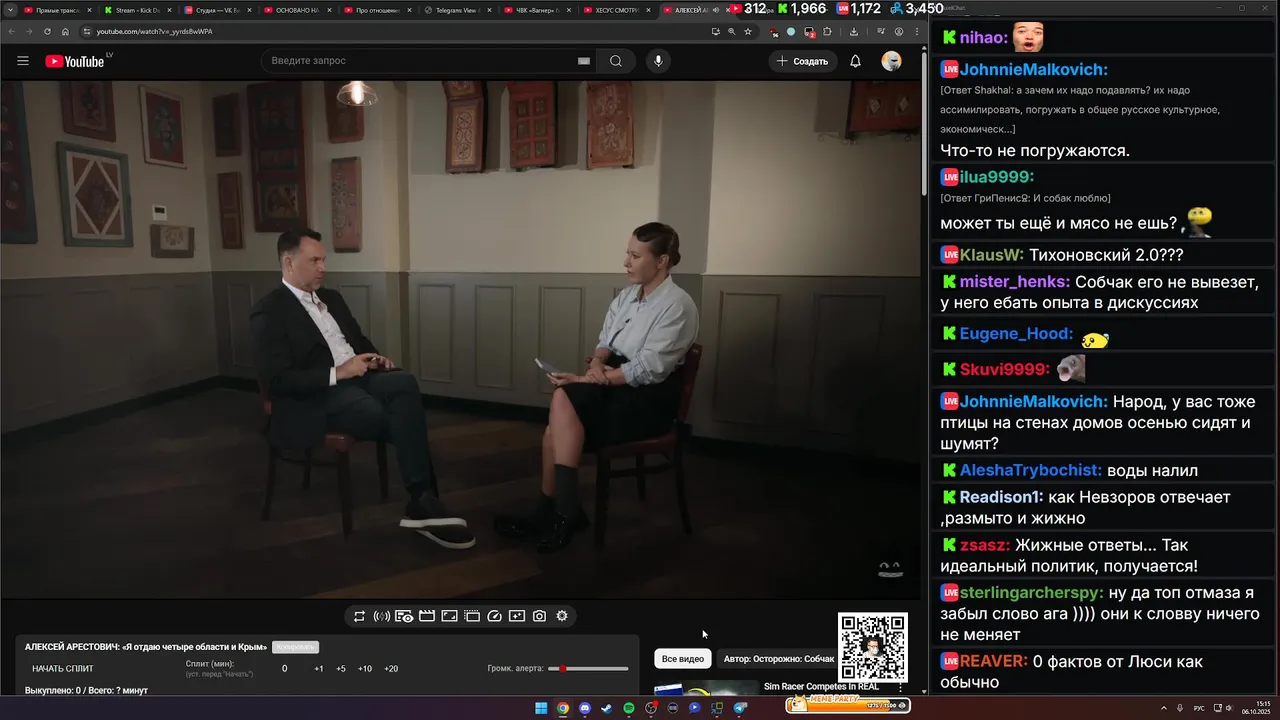Open Steam from the taskbar

coord(606,708)
